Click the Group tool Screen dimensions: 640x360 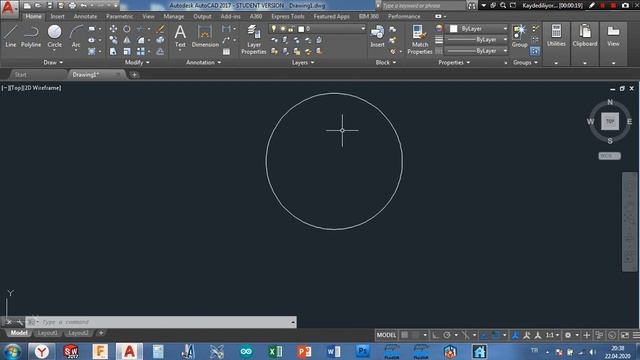520,36
